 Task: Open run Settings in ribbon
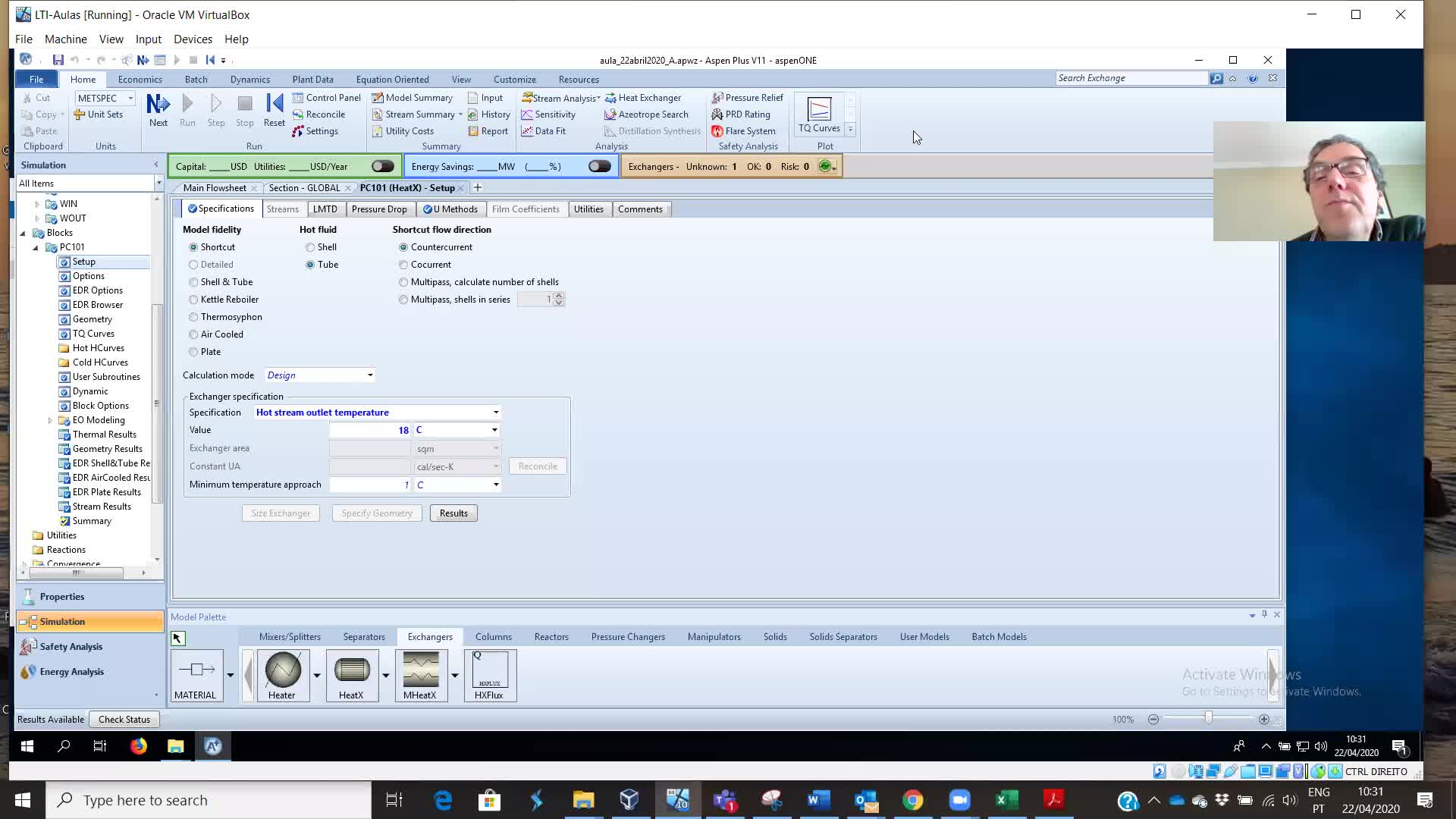pyautogui.click(x=315, y=131)
